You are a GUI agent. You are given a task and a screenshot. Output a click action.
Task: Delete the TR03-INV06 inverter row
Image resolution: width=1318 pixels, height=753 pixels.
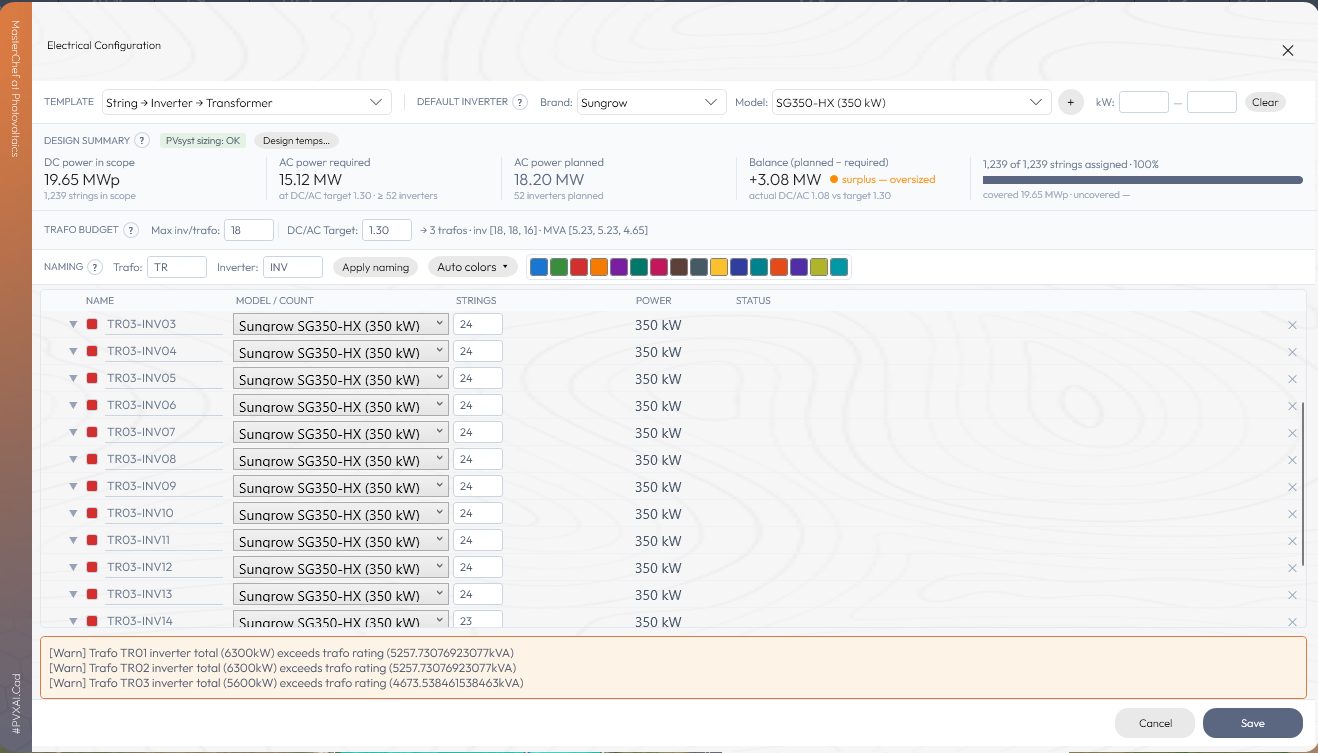point(1292,406)
